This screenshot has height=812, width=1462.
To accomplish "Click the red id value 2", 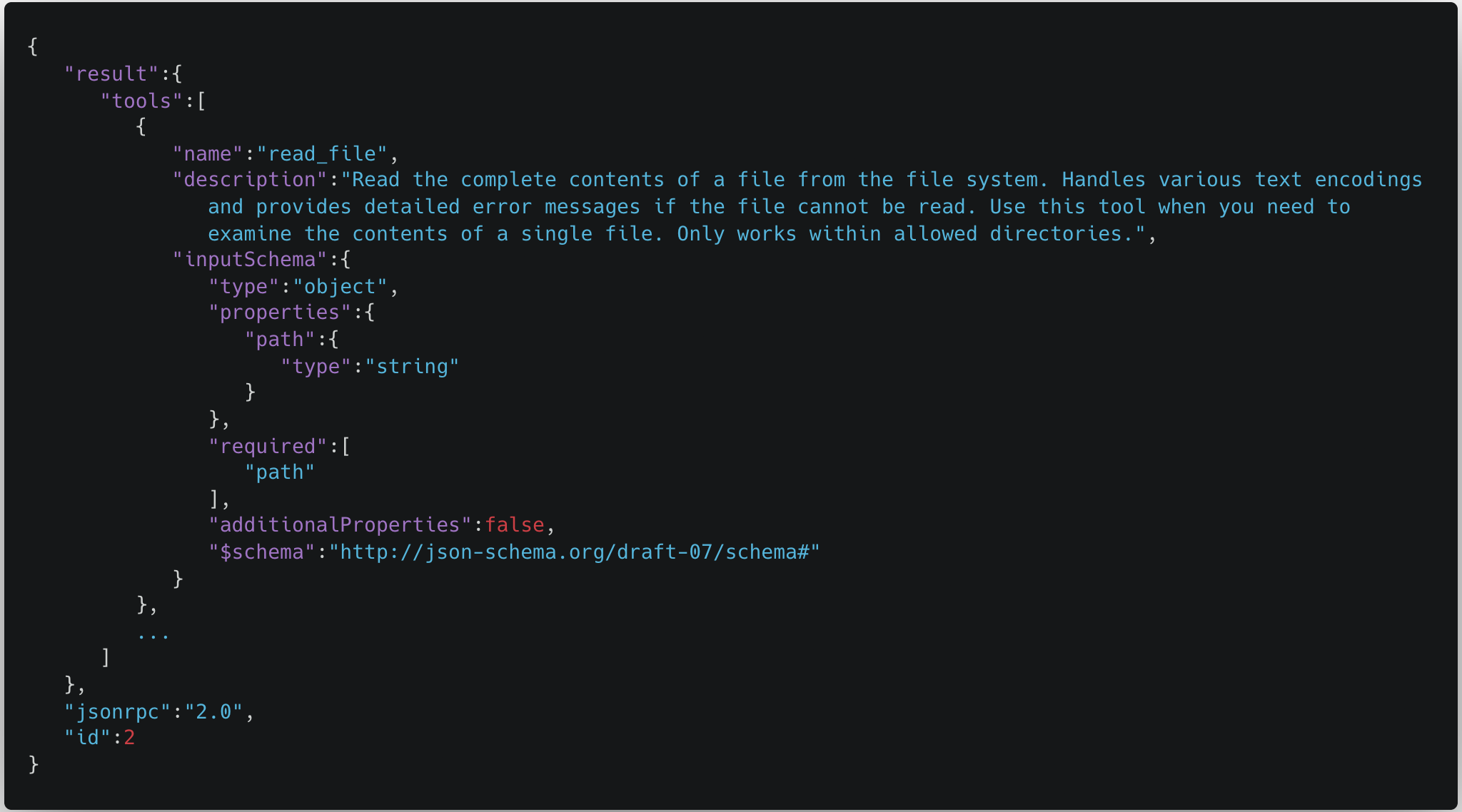I will [129, 738].
